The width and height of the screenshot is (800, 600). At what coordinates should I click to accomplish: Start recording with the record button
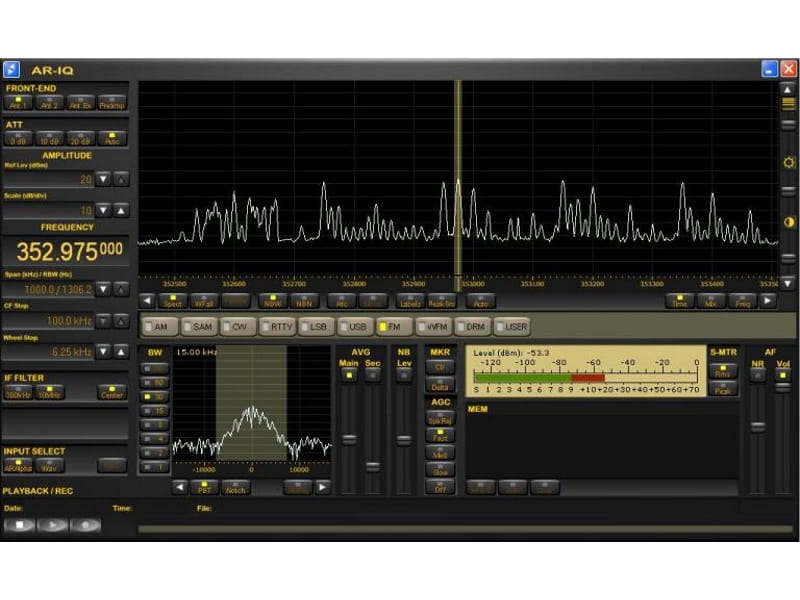(x=86, y=525)
